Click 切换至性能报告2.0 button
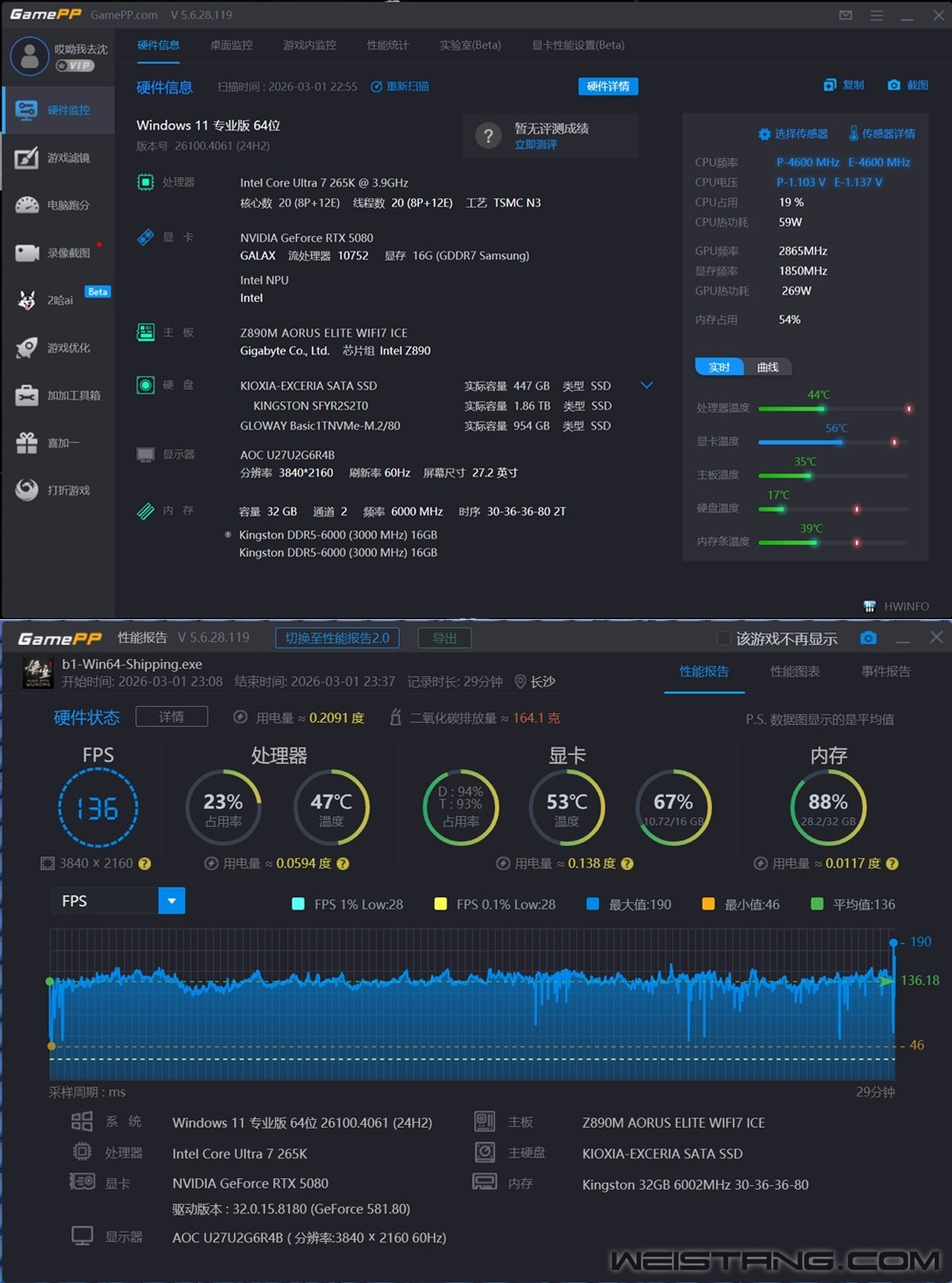Screen dimensions: 952x1283 tap(337, 638)
